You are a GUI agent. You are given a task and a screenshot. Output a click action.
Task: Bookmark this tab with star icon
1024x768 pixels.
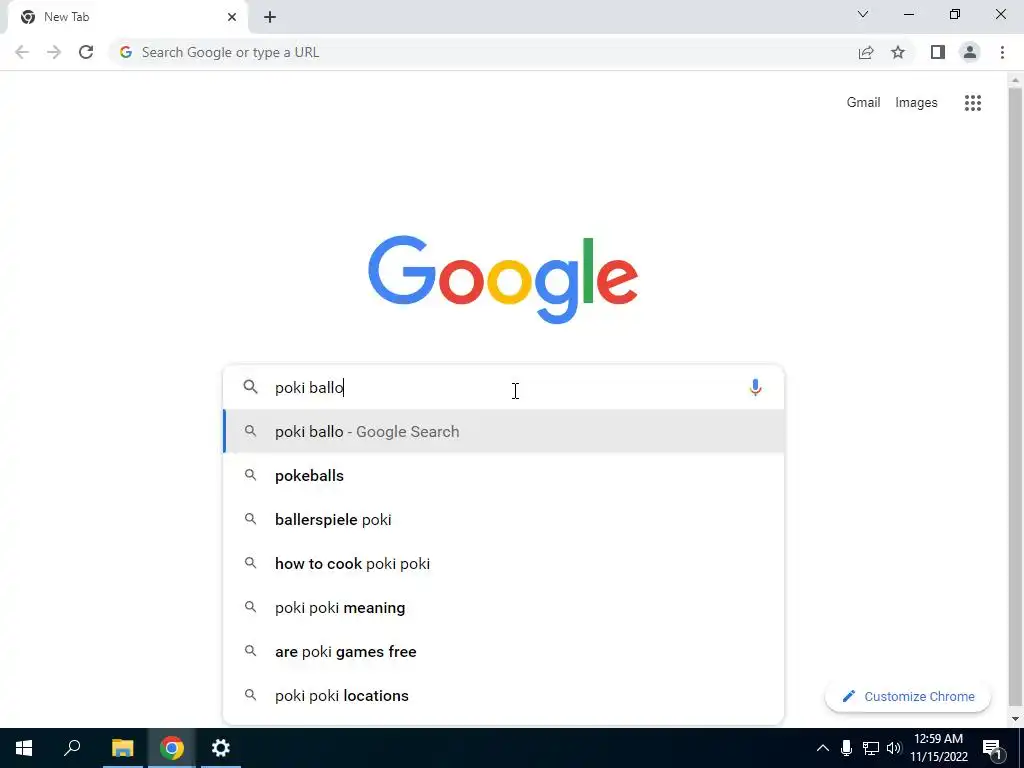pyautogui.click(x=898, y=52)
